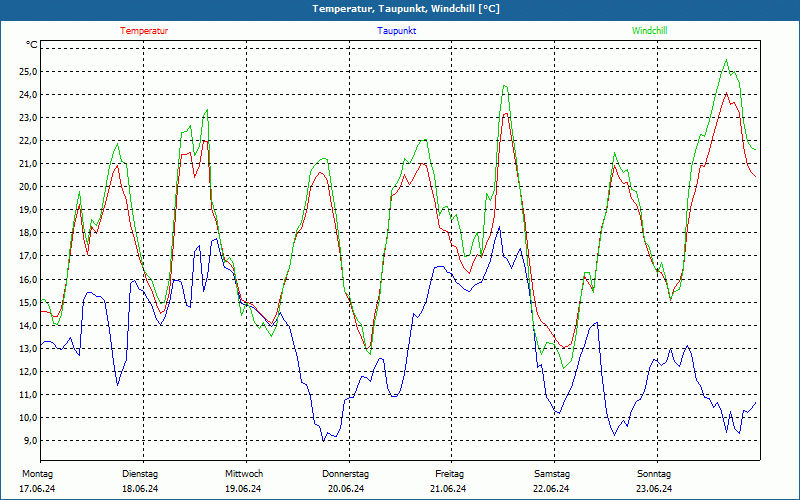800x500 pixels.
Task: Click the 12,0 y-axis value
Action: pyautogui.click(x=28, y=371)
